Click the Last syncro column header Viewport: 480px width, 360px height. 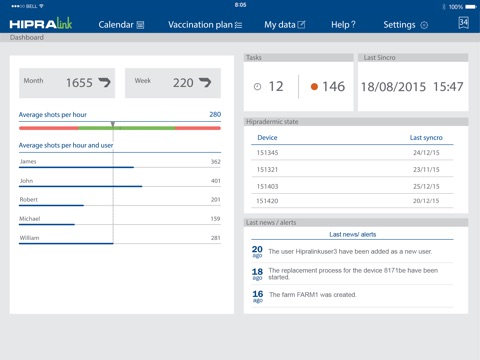click(x=426, y=138)
